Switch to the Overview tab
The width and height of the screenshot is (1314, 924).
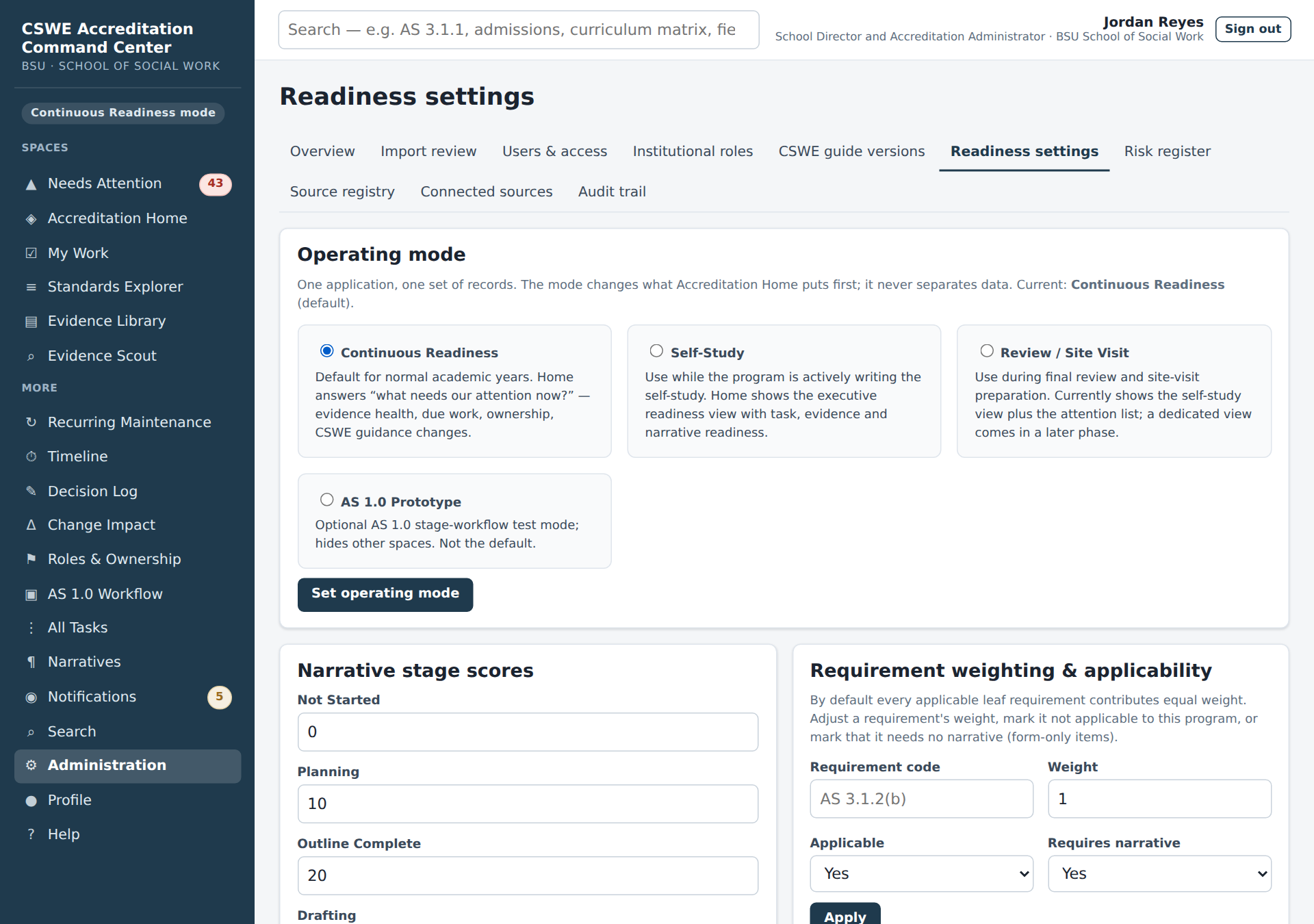click(322, 151)
